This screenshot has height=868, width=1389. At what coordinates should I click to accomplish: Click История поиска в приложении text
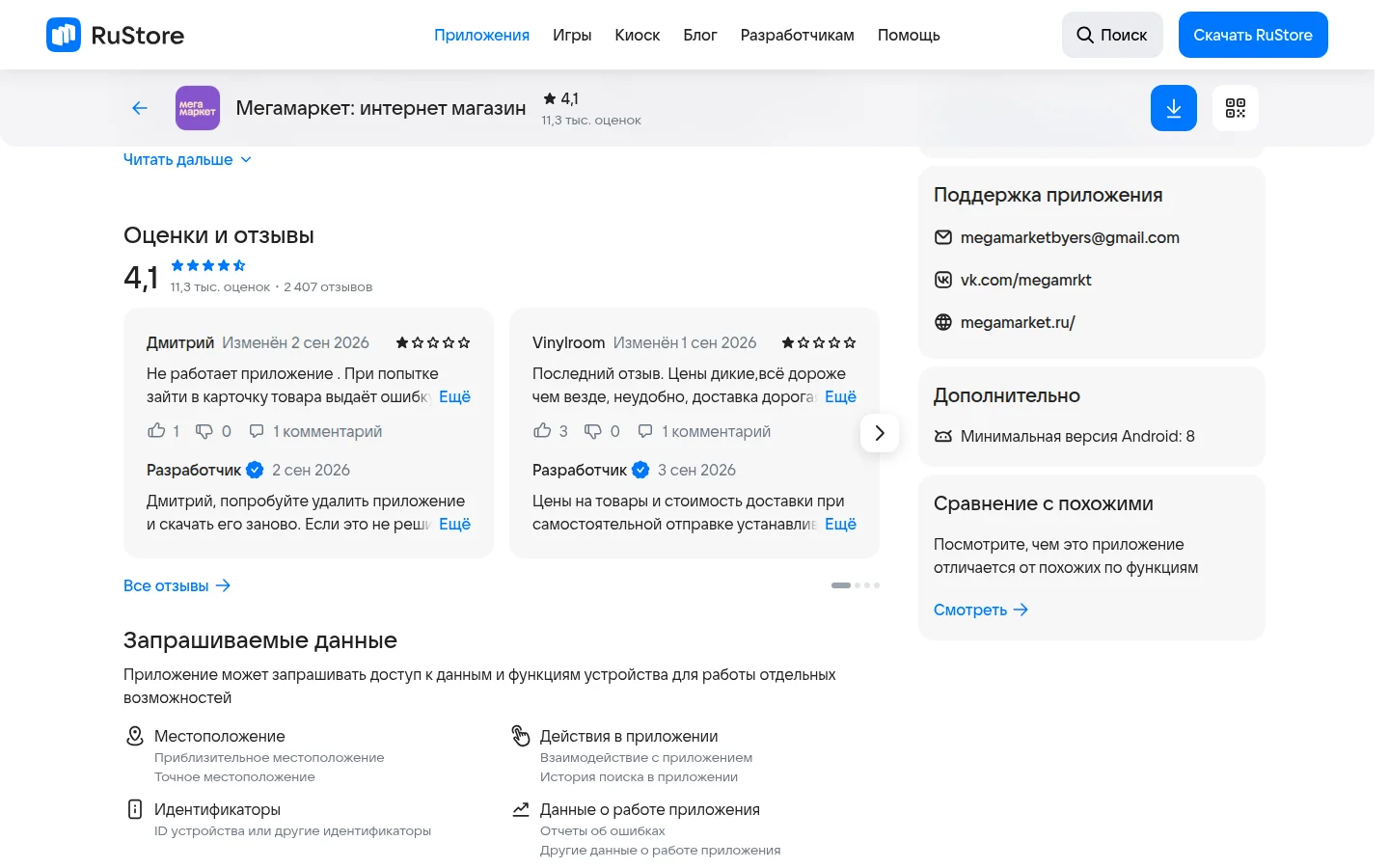click(x=639, y=776)
